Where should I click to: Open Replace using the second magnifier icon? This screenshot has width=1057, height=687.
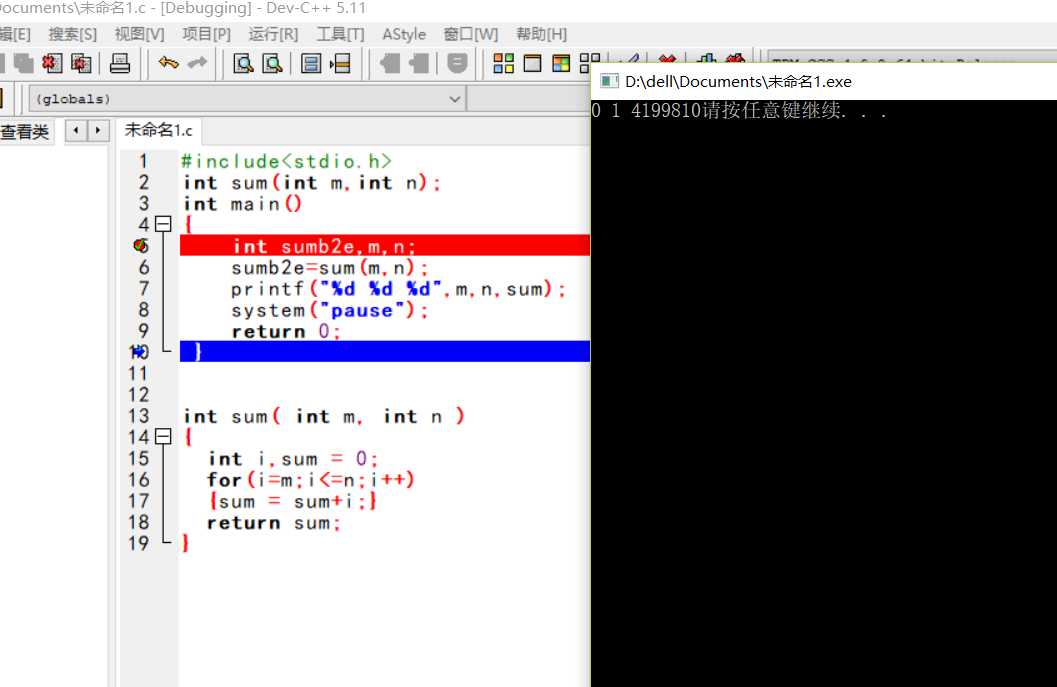tap(272, 63)
